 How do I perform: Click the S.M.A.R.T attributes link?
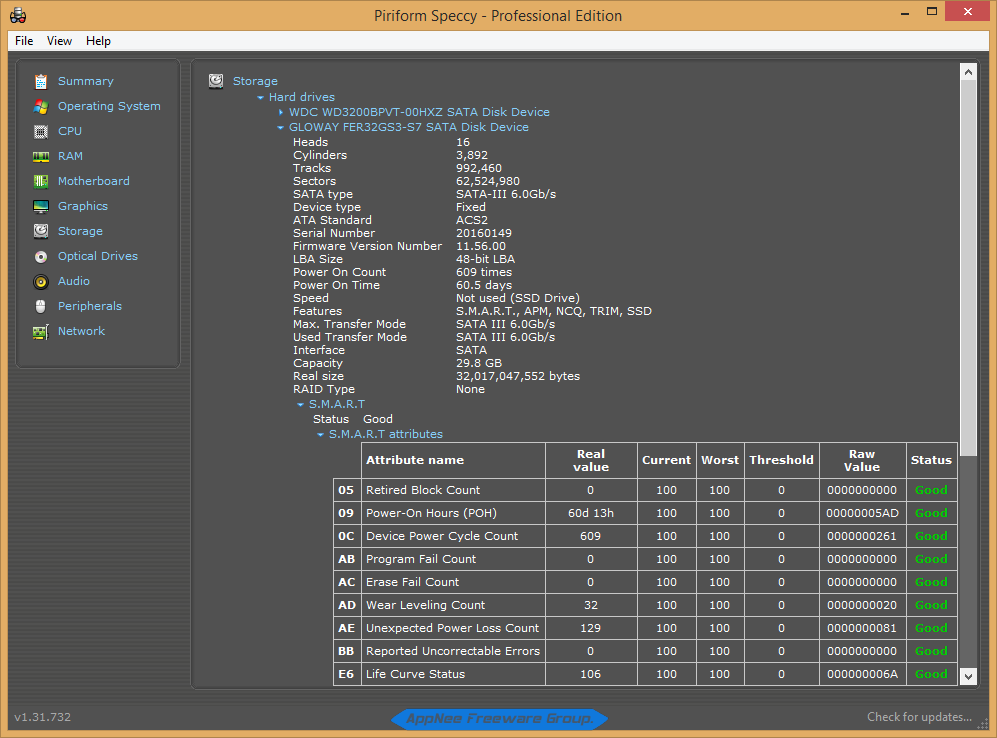(385, 434)
